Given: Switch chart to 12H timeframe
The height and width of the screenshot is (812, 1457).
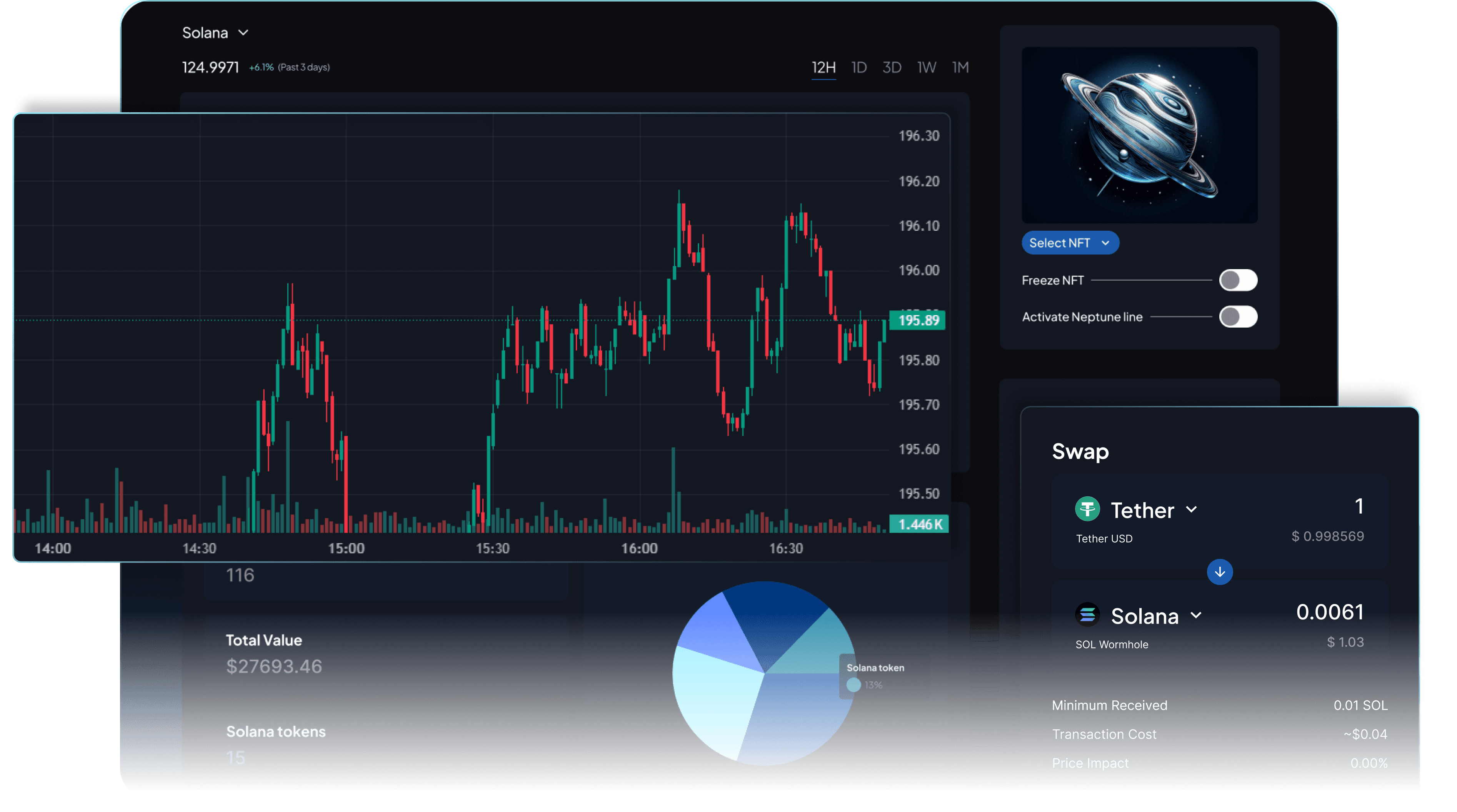Looking at the screenshot, I should tap(824, 68).
